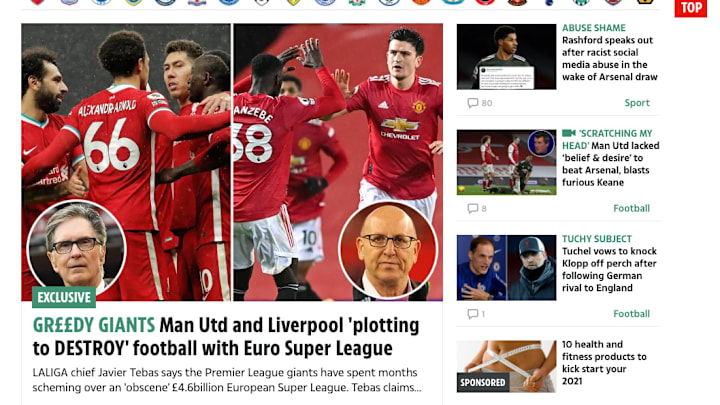The width and height of the screenshot is (720, 405).
Task: Open the 'TUCHY SUBJECT' Tuchel headline
Action: click(x=609, y=264)
